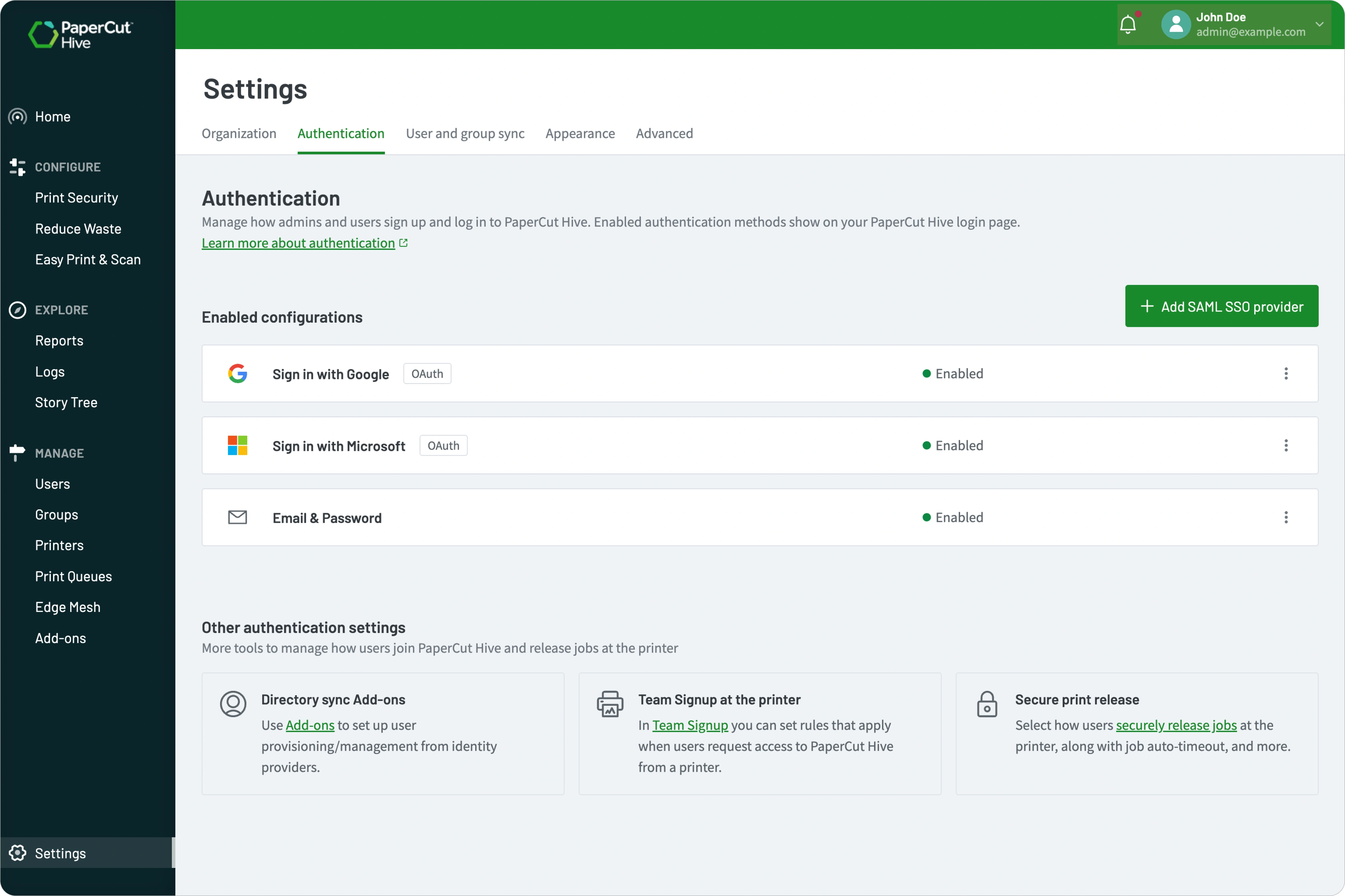This screenshot has height=896, width=1345.
Task: Click the Enabled configurations heading
Action: (x=282, y=317)
